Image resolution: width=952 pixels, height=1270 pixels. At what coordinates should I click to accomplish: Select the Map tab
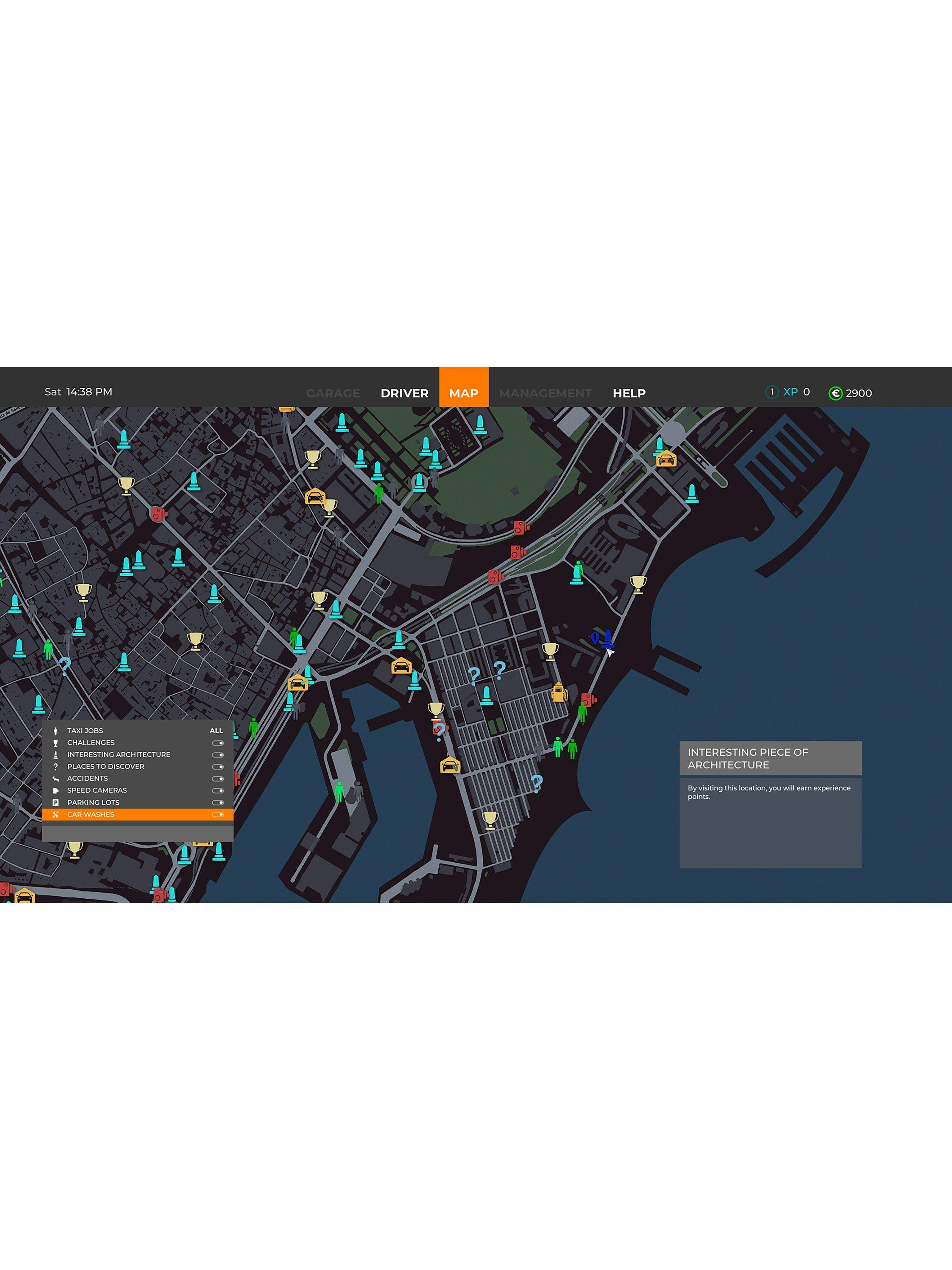click(464, 393)
